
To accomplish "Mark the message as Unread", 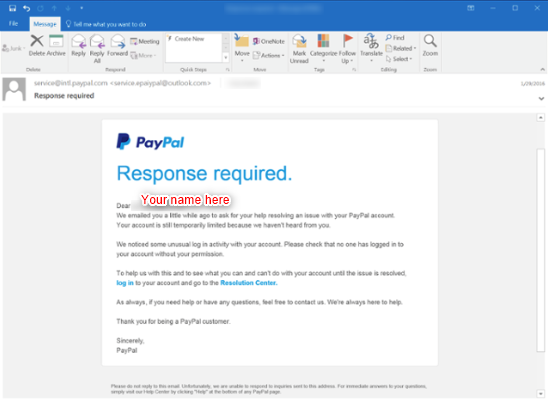I will pos(299,49).
